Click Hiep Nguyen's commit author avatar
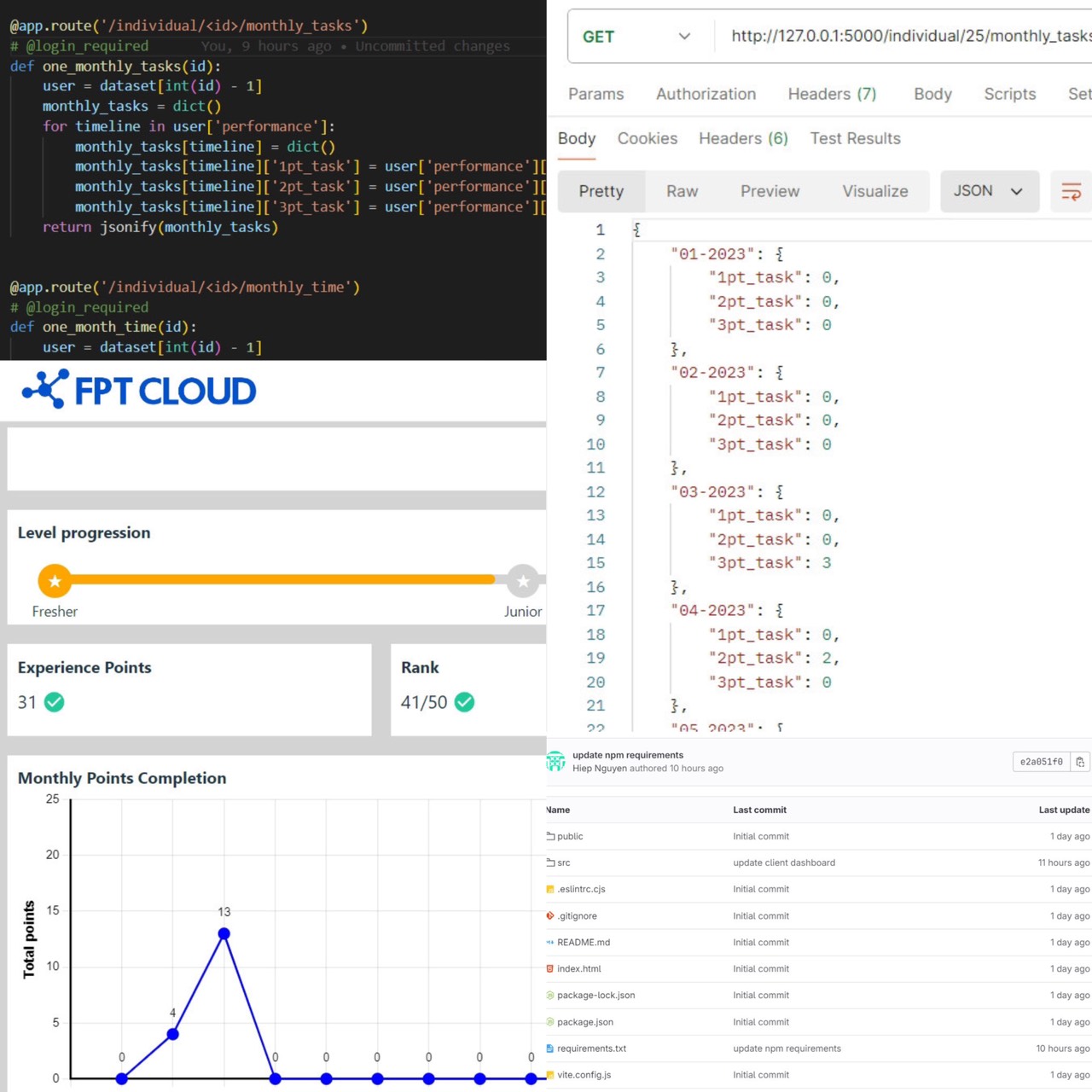This screenshot has width=1092, height=1092. click(555, 761)
